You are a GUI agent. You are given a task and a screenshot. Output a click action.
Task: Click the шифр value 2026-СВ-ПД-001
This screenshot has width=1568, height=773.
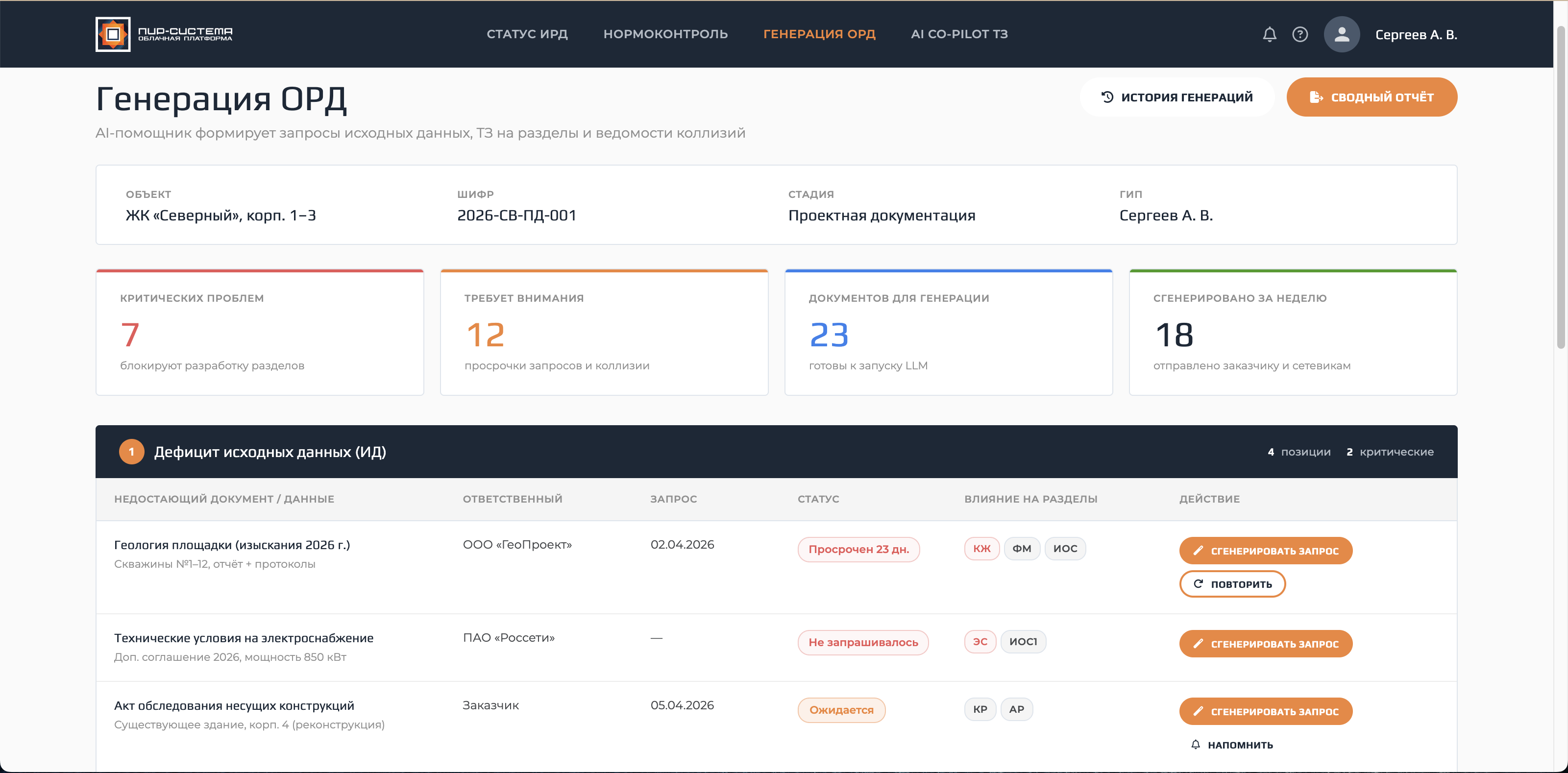(x=516, y=215)
